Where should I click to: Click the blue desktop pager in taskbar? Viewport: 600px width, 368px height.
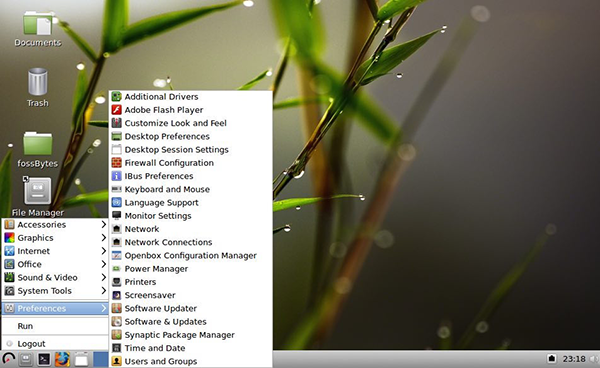[101, 359]
